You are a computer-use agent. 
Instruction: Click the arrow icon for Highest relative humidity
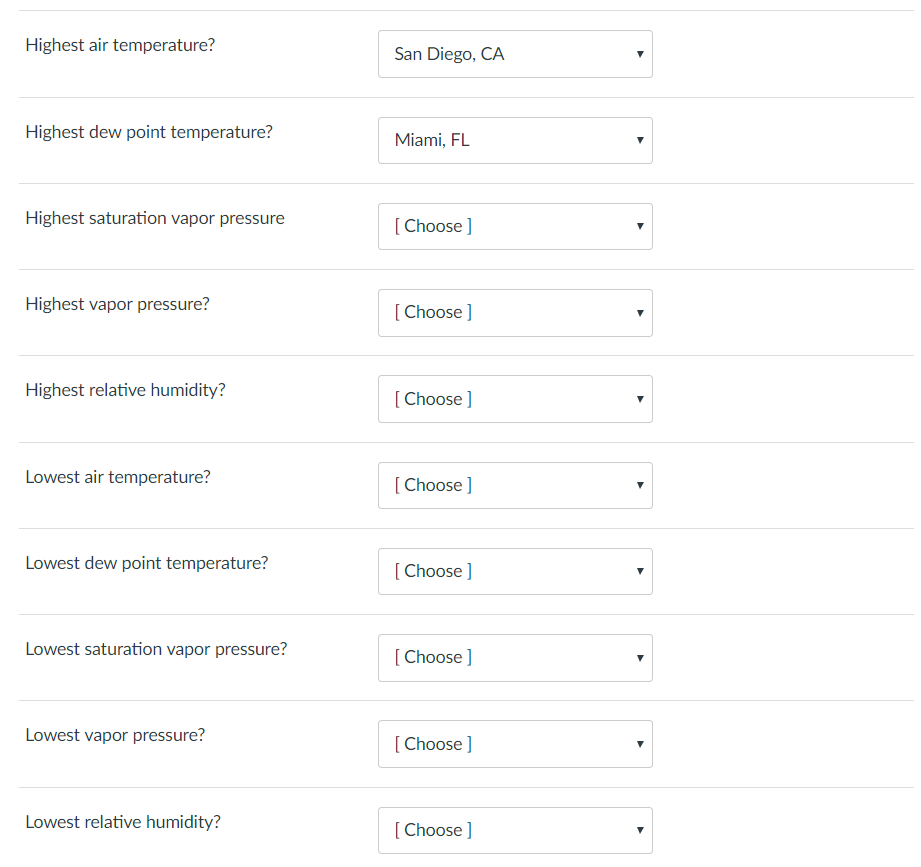(639, 399)
